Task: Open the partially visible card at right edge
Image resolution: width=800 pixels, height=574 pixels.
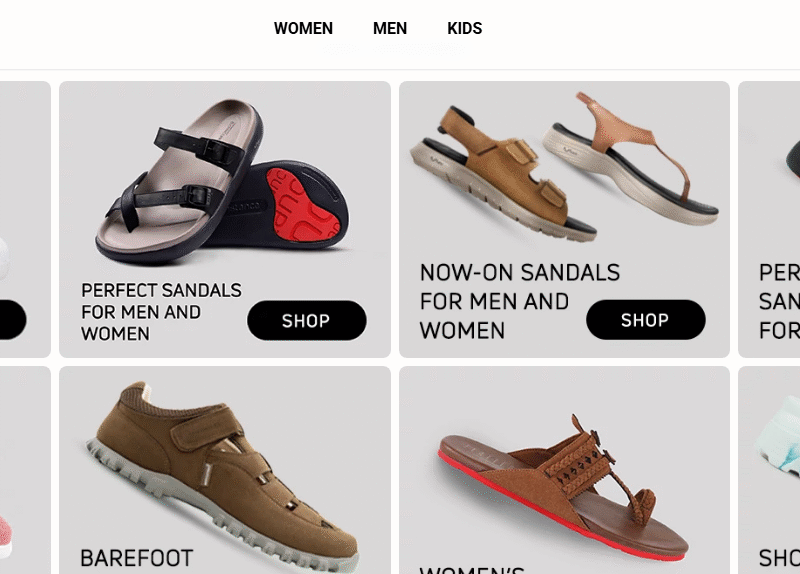Action: tap(769, 219)
